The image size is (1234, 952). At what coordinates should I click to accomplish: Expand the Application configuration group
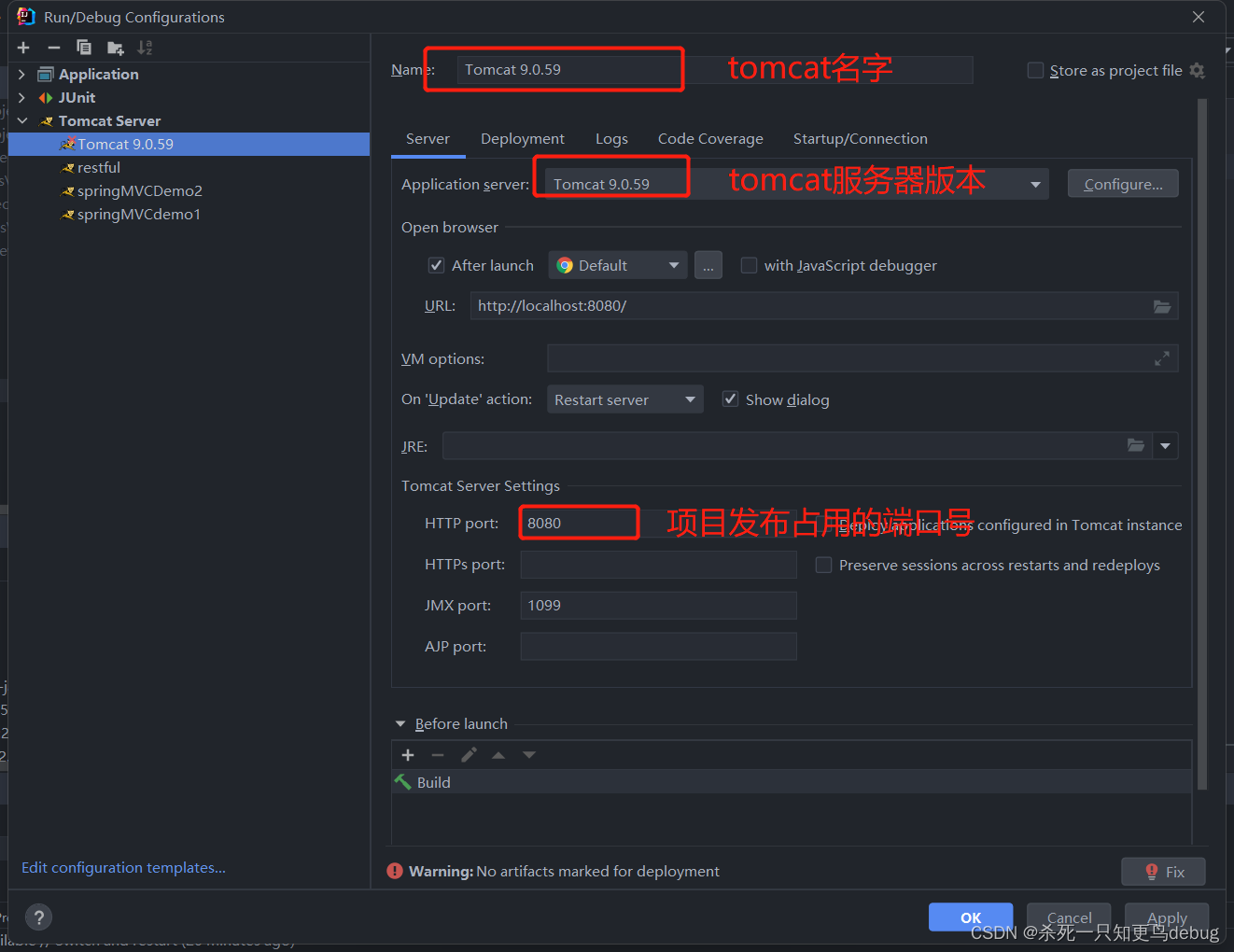click(21, 74)
